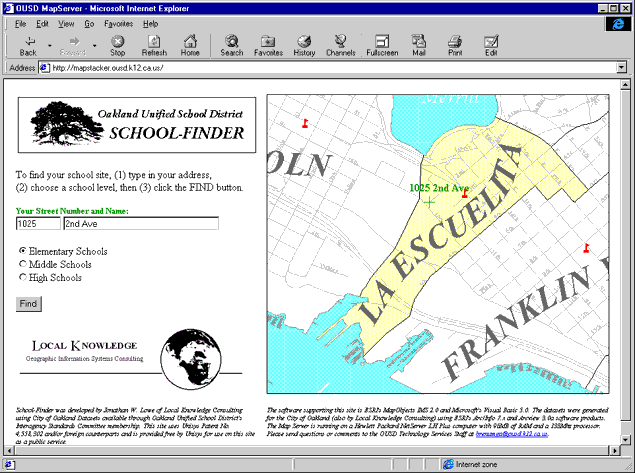Click the horizontal scrollbar left arrow
Viewport: 635px width, 473px height.
[x=9, y=450]
